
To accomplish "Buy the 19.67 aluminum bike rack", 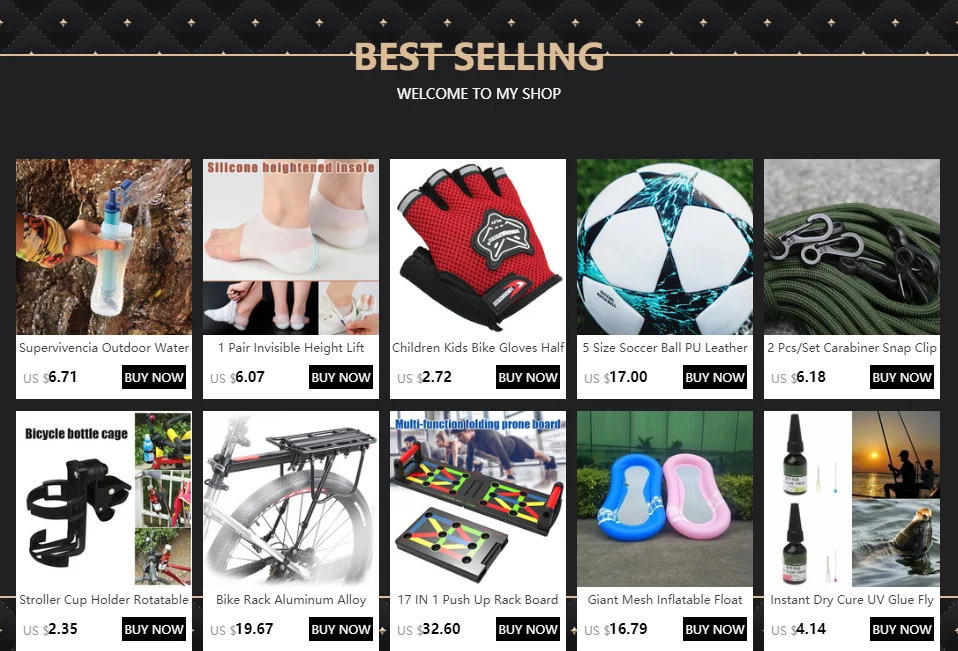I will coord(341,629).
